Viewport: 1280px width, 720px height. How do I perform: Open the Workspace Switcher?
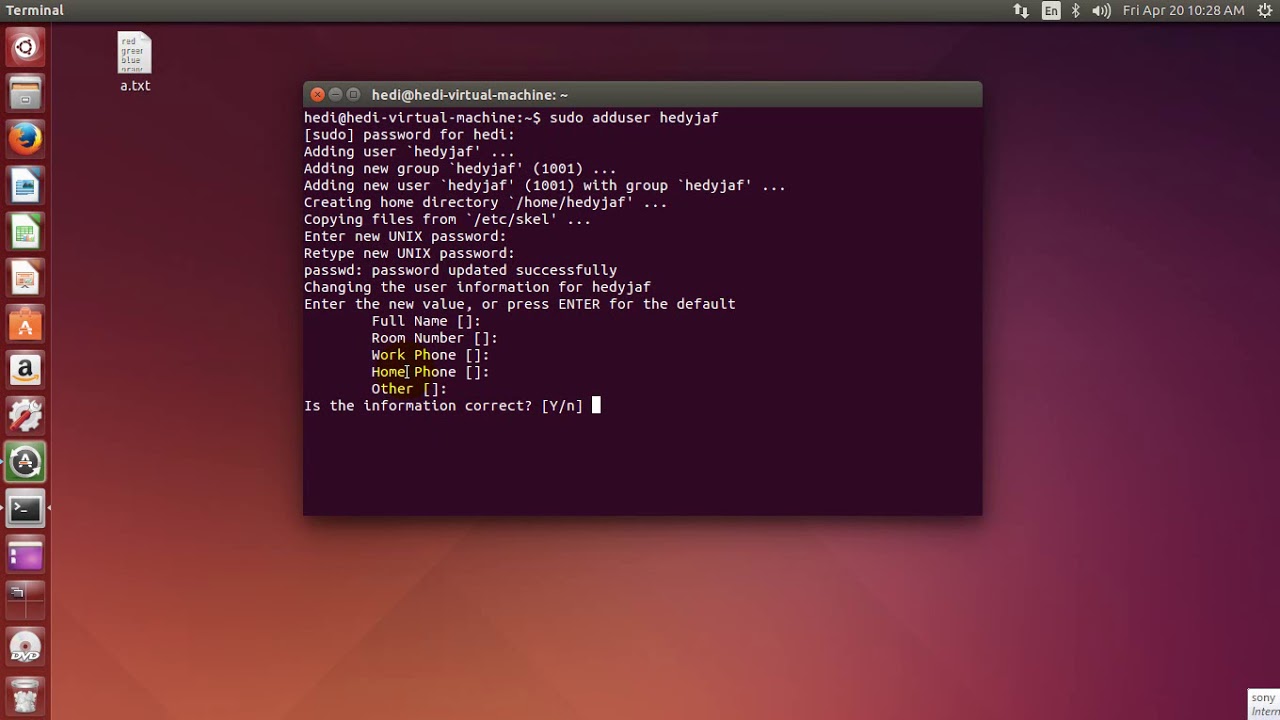click(x=25, y=601)
